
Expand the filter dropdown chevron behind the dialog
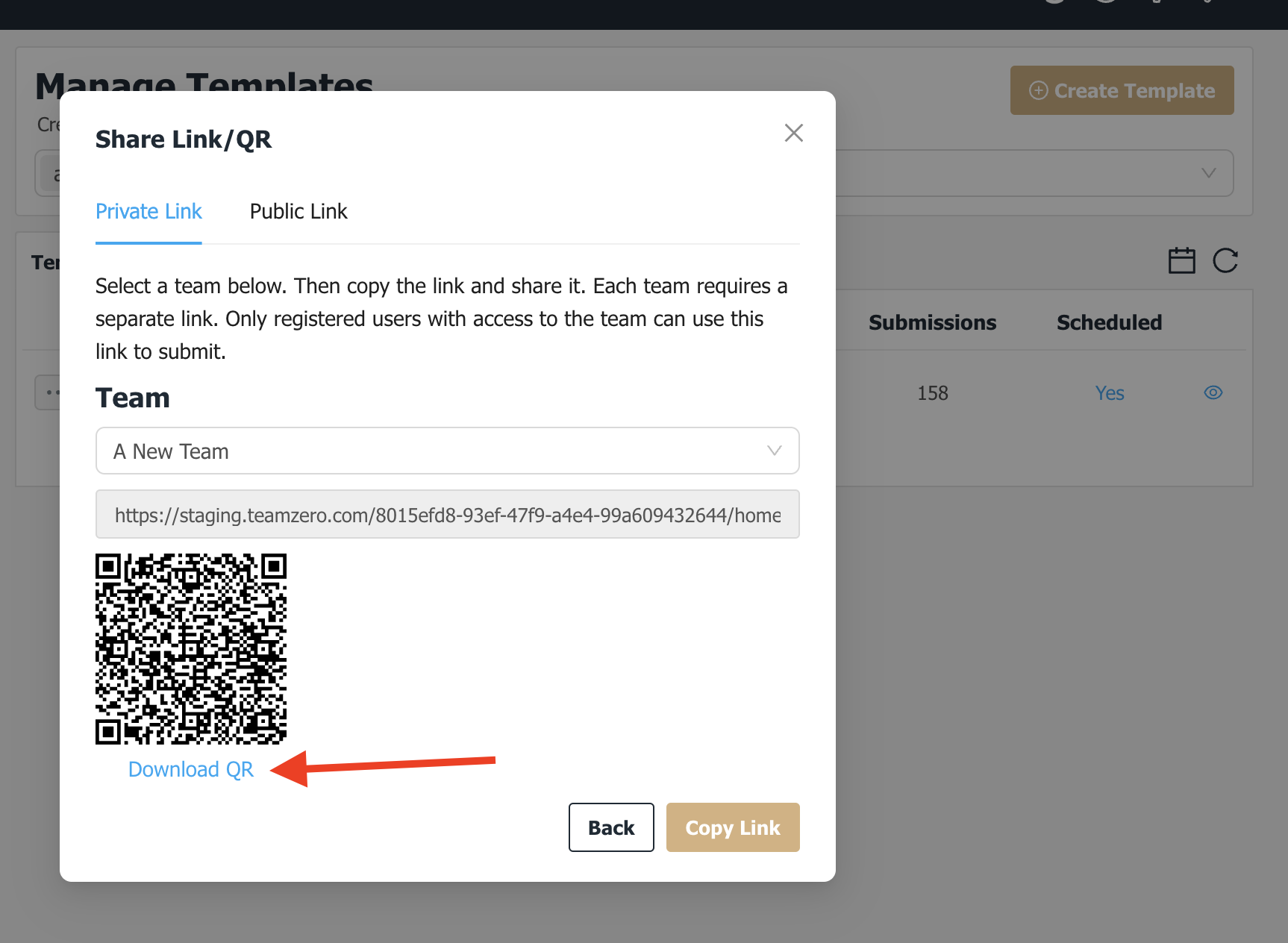coord(1209,173)
